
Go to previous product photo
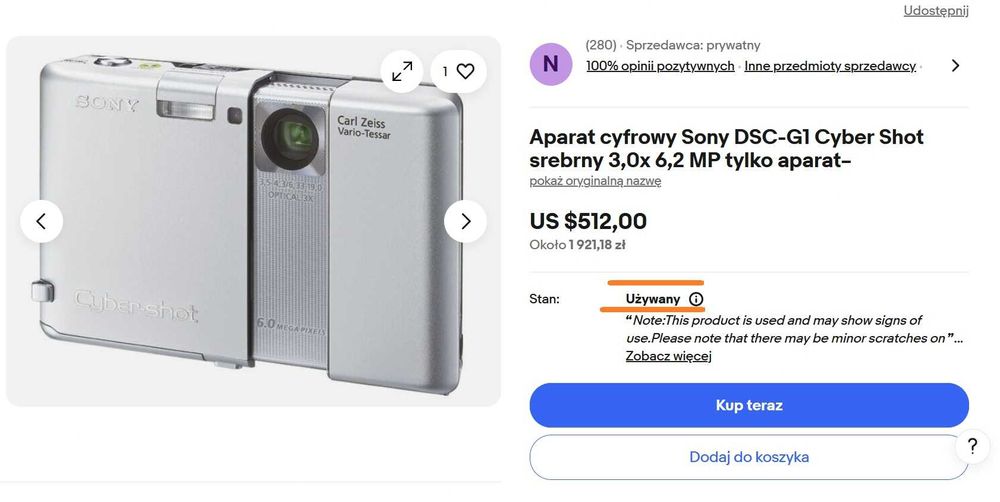click(x=41, y=221)
